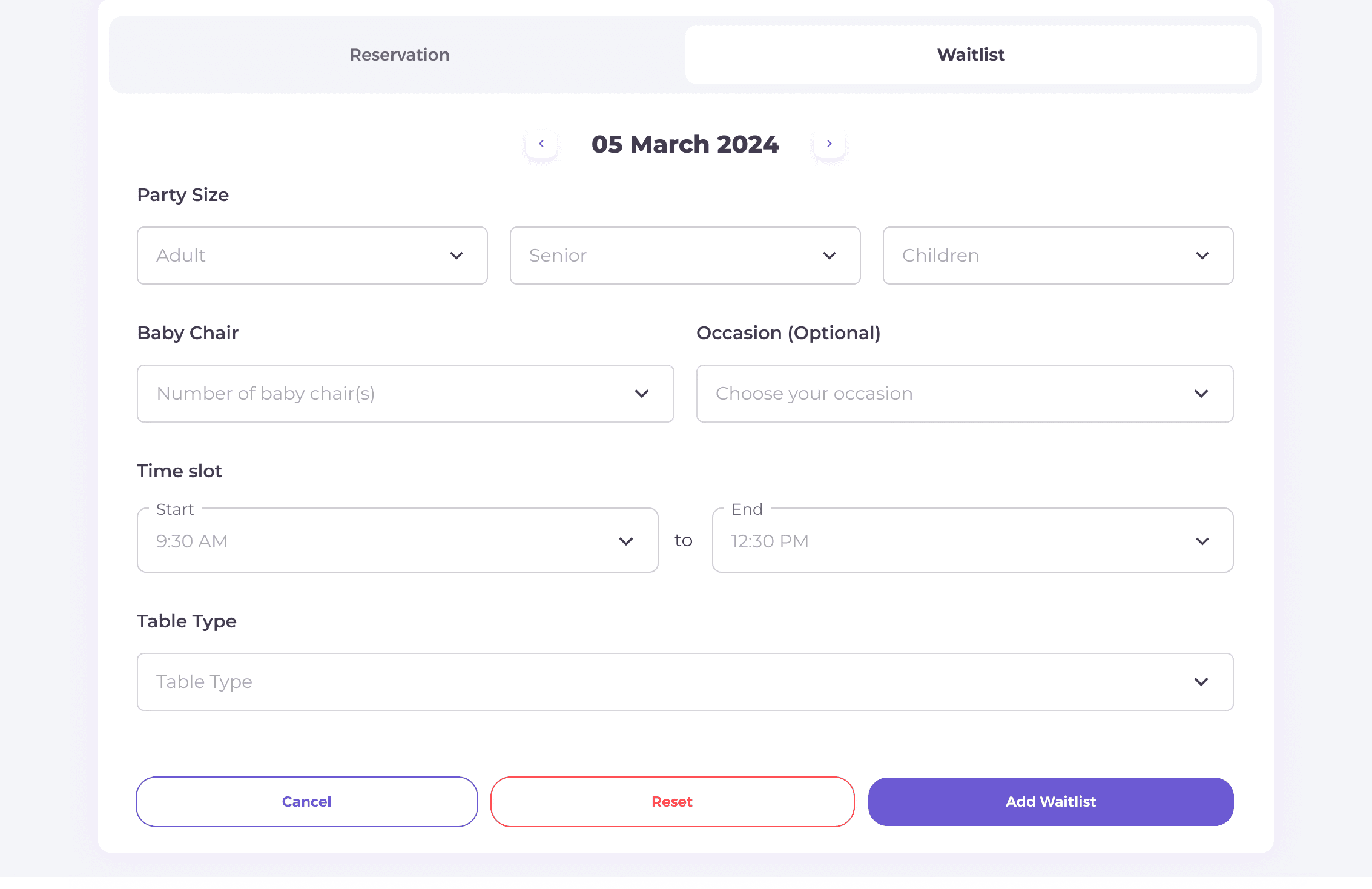1372x889 pixels.
Task: Select the Waitlist tab
Action: tap(971, 55)
